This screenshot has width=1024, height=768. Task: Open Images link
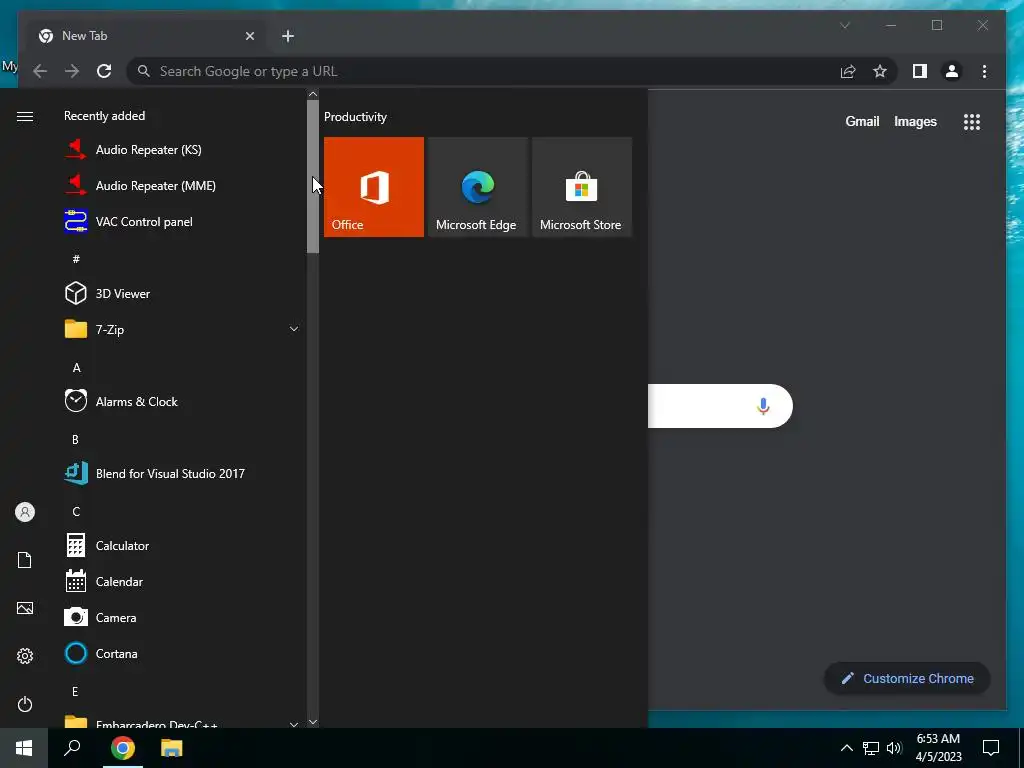coord(915,121)
